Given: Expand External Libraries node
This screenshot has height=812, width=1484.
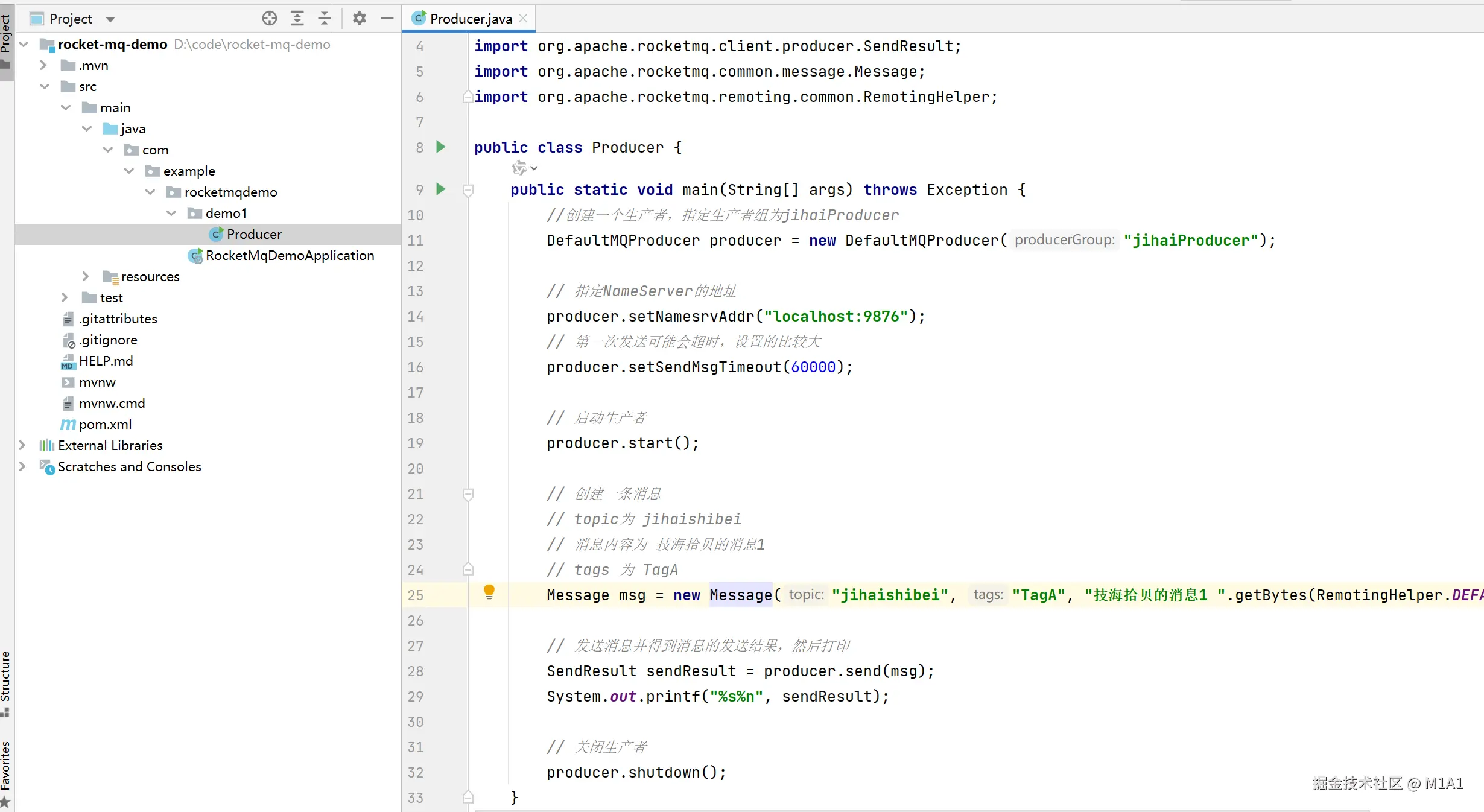Looking at the screenshot, I should point(22,445).
